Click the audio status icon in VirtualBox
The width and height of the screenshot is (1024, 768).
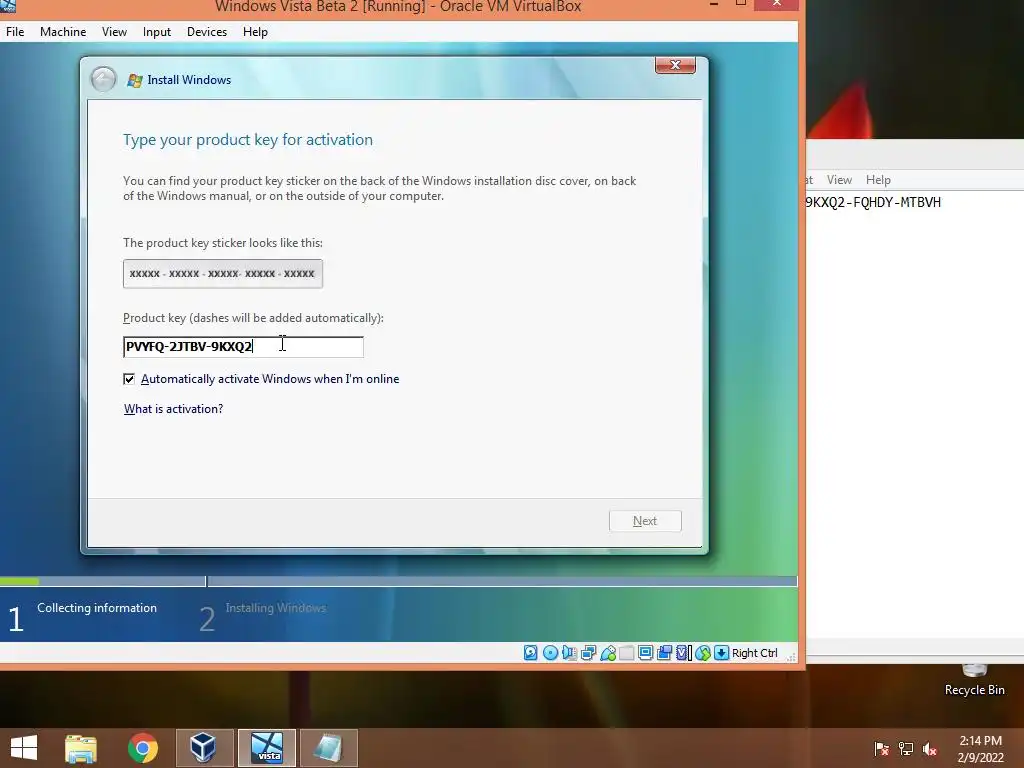coord(569,652)
